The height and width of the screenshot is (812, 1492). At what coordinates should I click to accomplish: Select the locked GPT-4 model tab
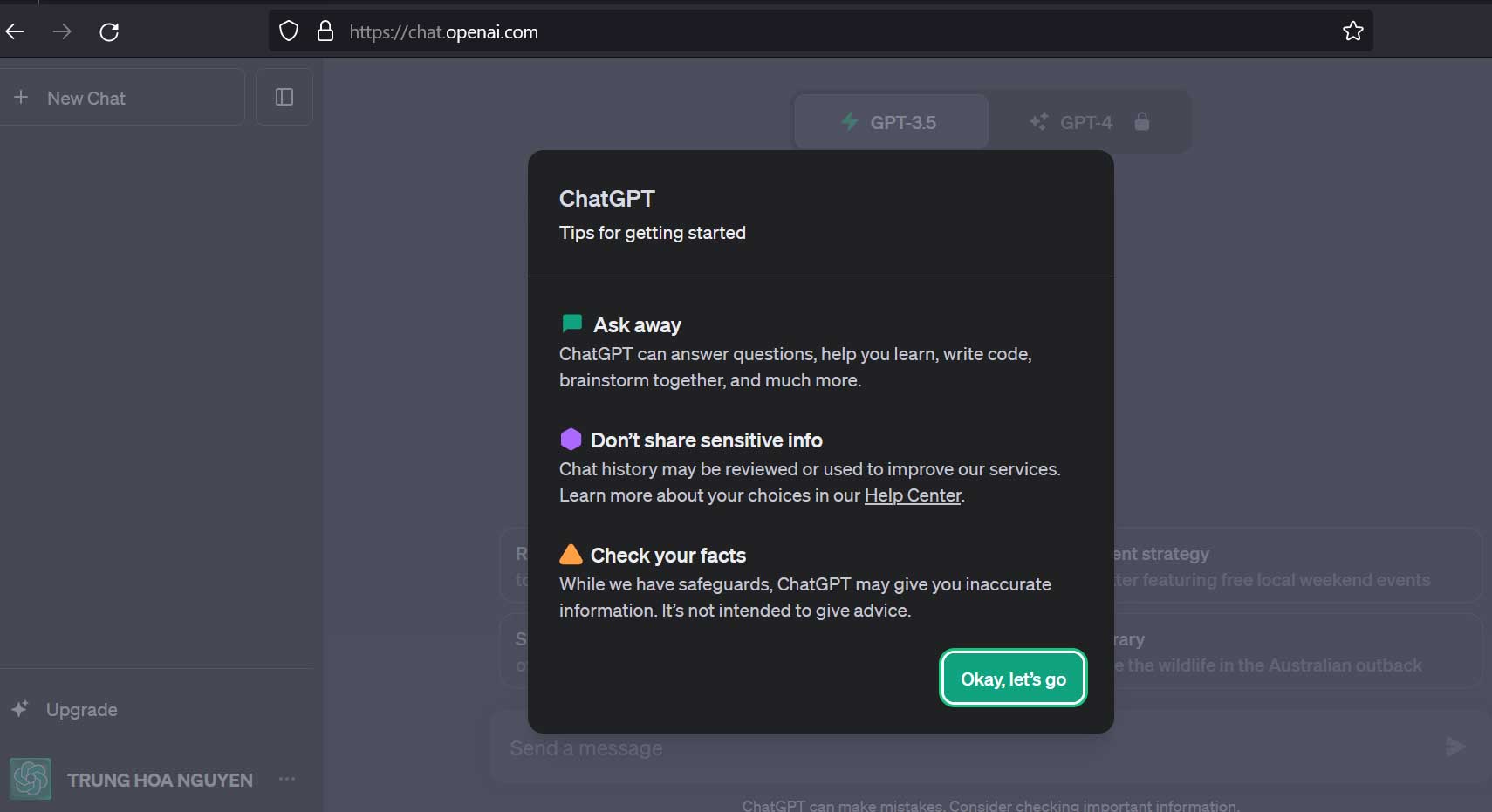(x=1088, y=122)
